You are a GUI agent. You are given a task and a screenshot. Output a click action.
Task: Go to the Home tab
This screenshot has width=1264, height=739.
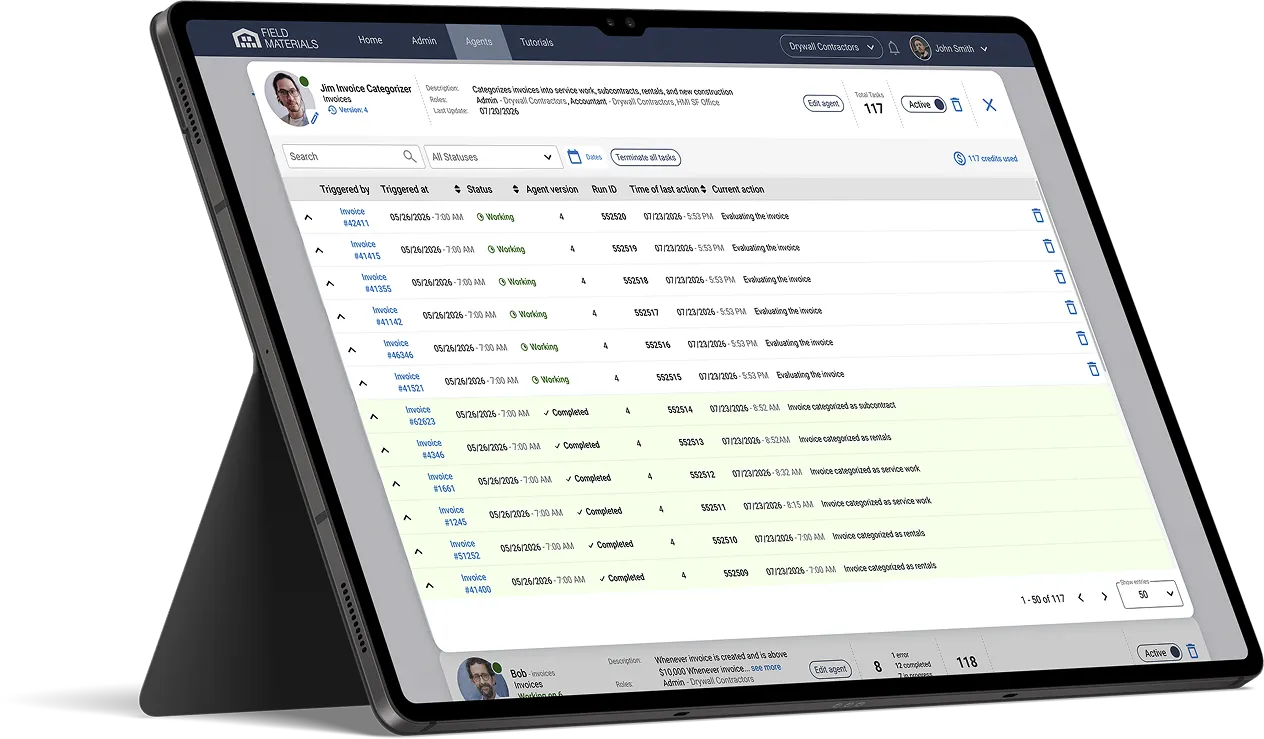tap(370, 41)
